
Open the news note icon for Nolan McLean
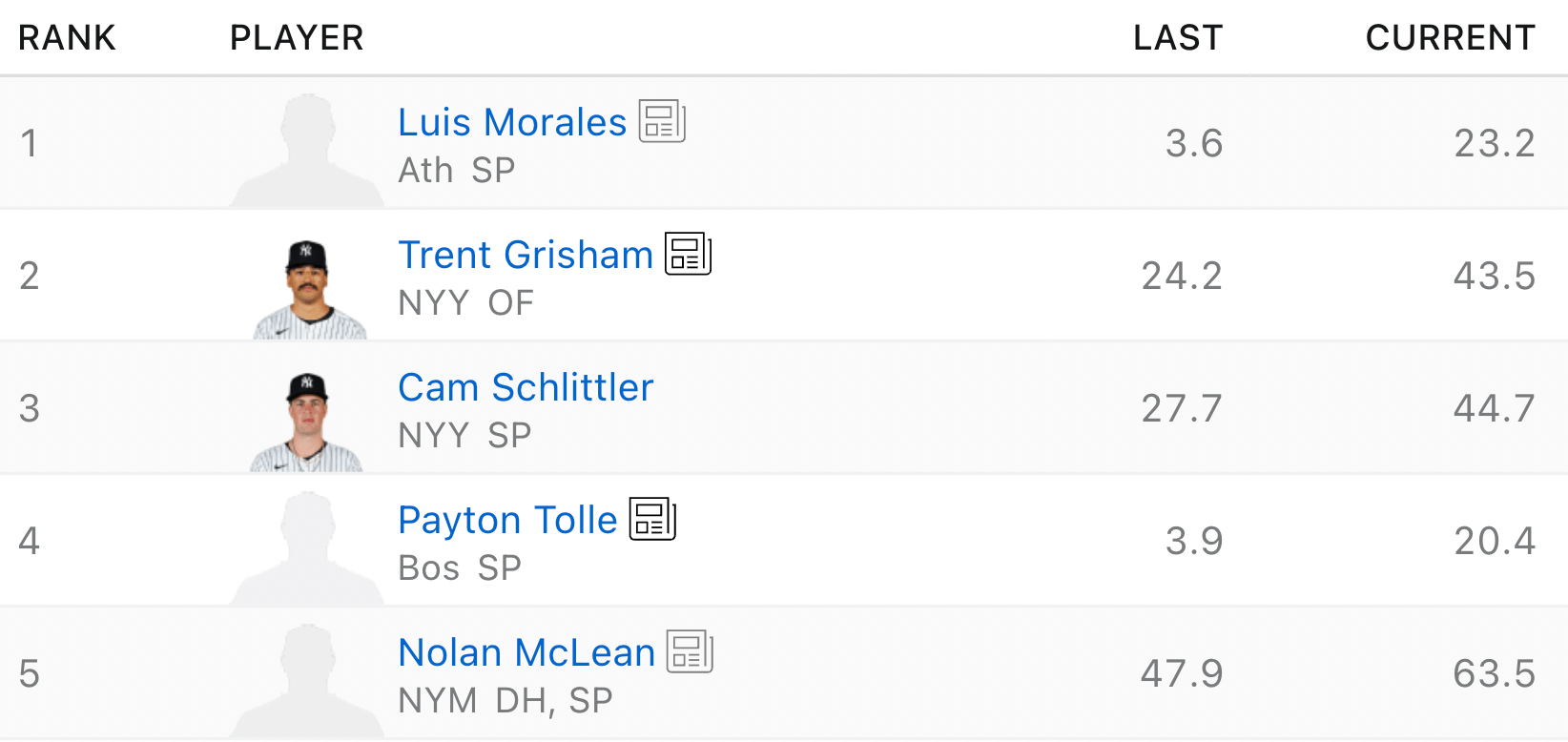[690, 651]
